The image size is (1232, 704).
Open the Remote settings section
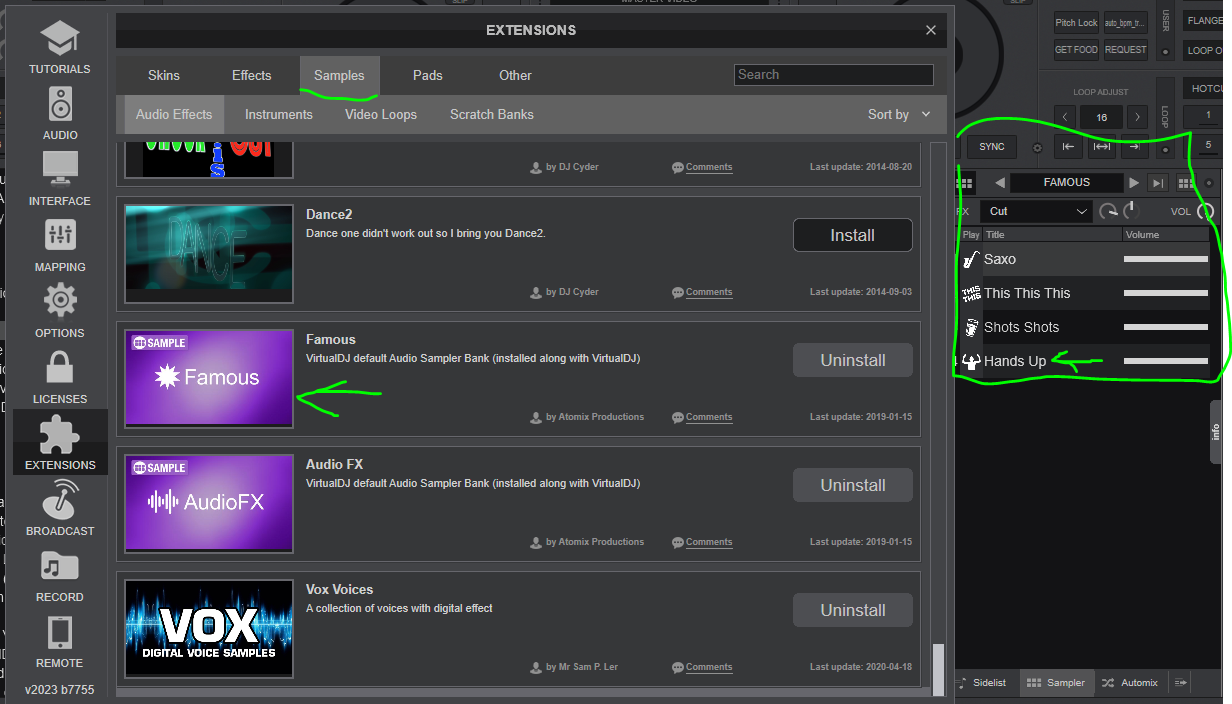(x=60, y=641)
